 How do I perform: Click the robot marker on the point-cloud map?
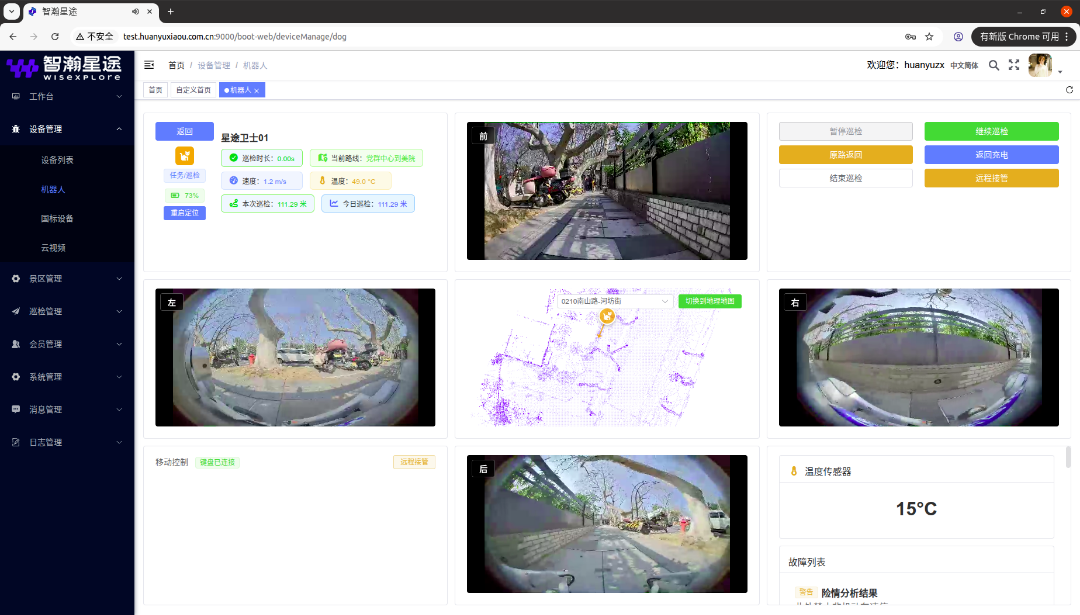(606, 317)
